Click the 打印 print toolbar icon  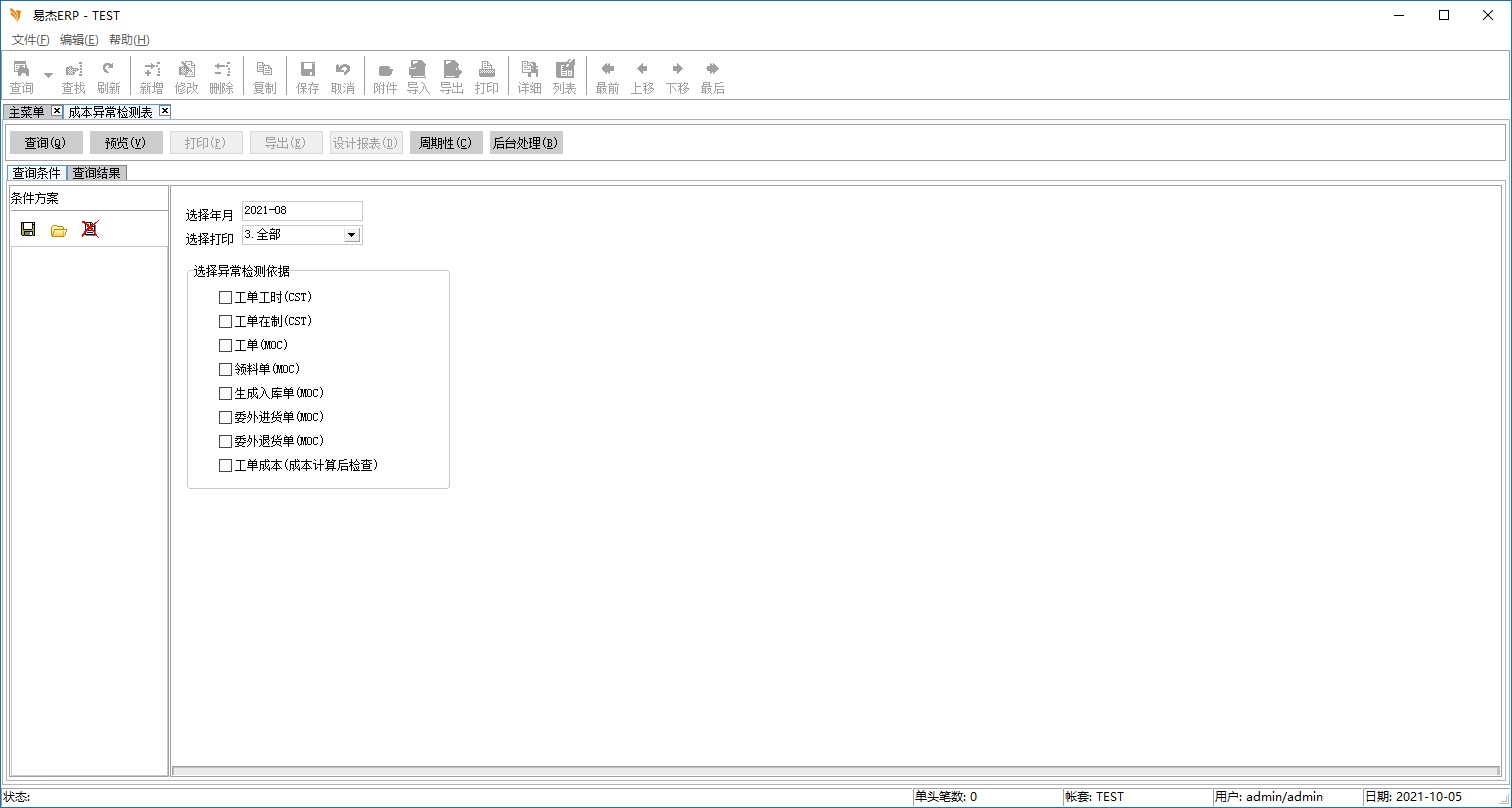pyautogui.click(x=487, y=77)
